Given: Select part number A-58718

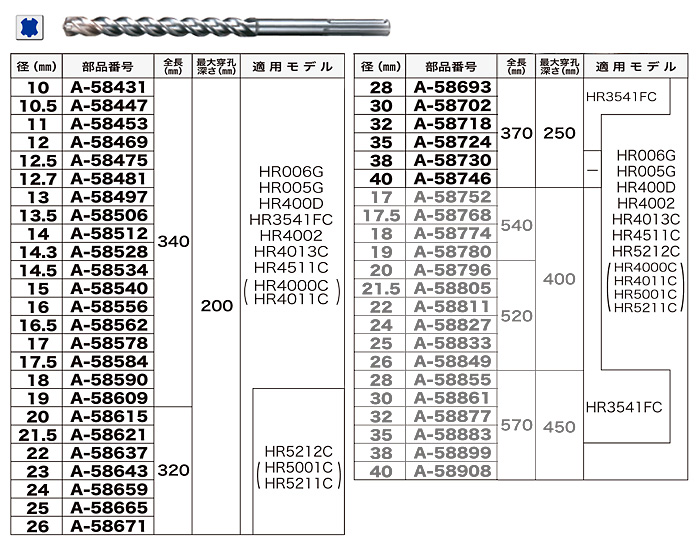Looking at the screenshot, I should (x=452, y=124).
